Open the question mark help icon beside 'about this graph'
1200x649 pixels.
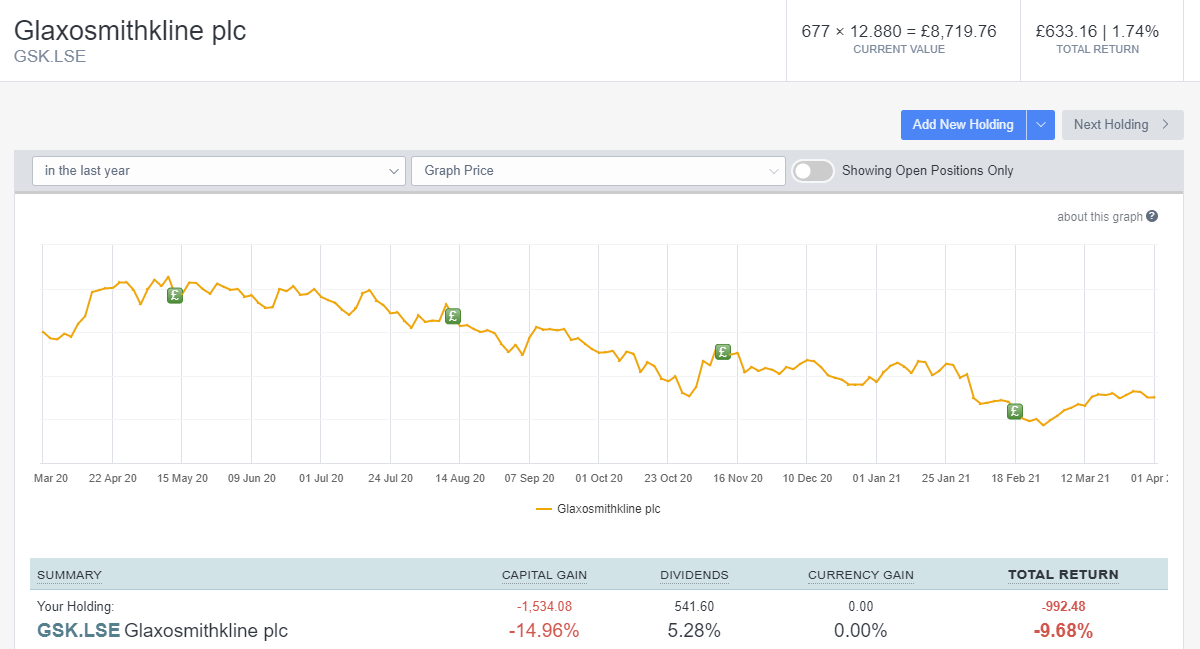click(1150, 216)
